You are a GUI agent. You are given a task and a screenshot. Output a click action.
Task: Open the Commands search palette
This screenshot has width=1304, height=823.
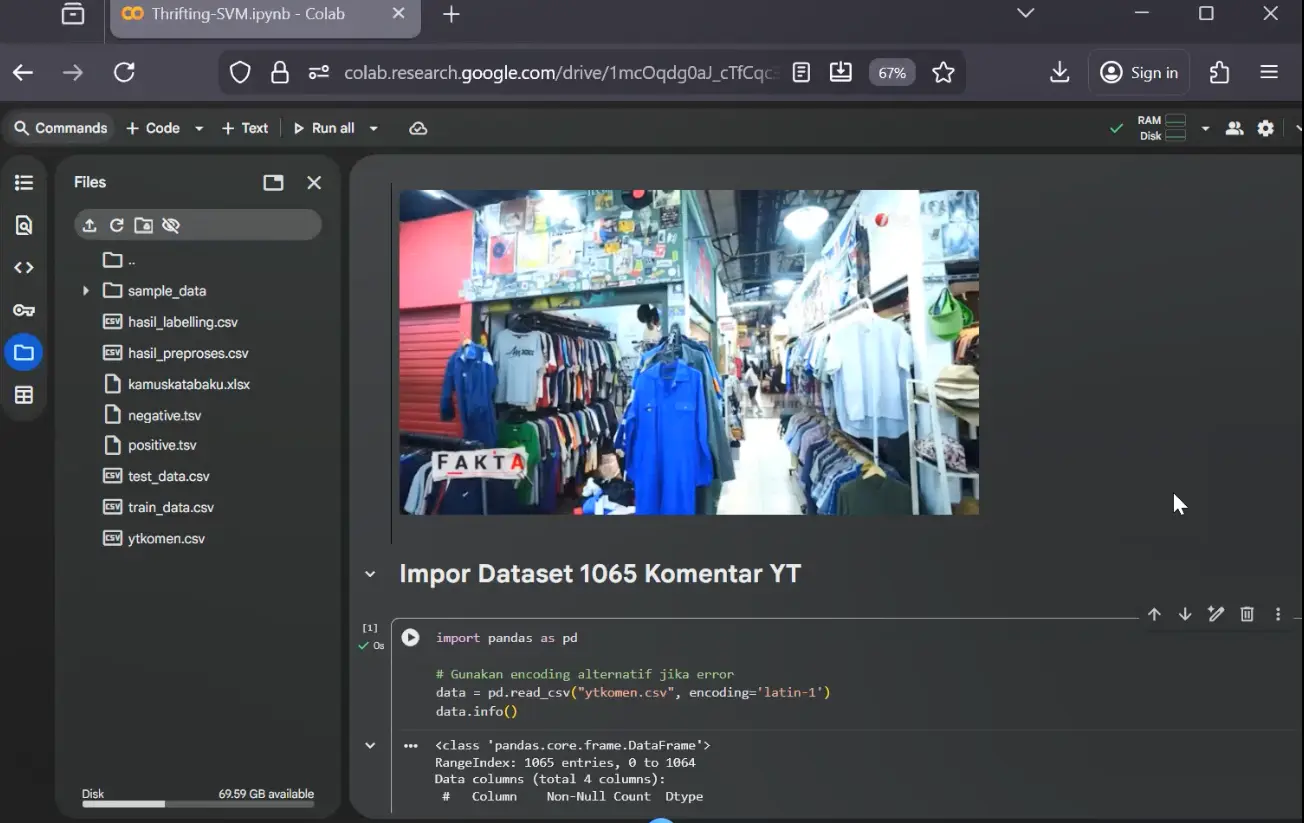coord(60,128)
